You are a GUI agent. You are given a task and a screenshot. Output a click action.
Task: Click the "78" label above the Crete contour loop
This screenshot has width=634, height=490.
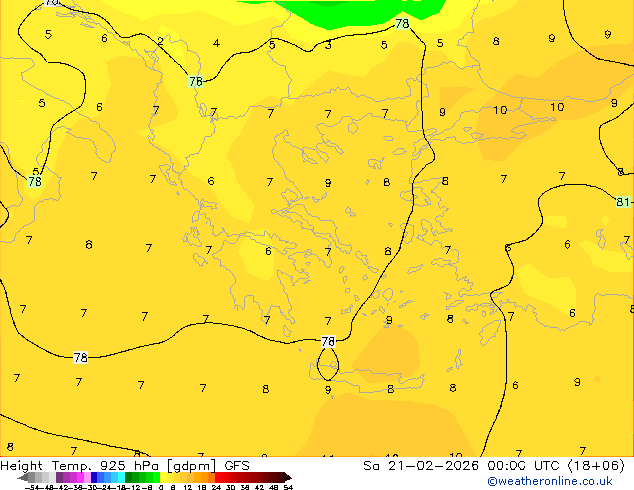coord(328,342)
